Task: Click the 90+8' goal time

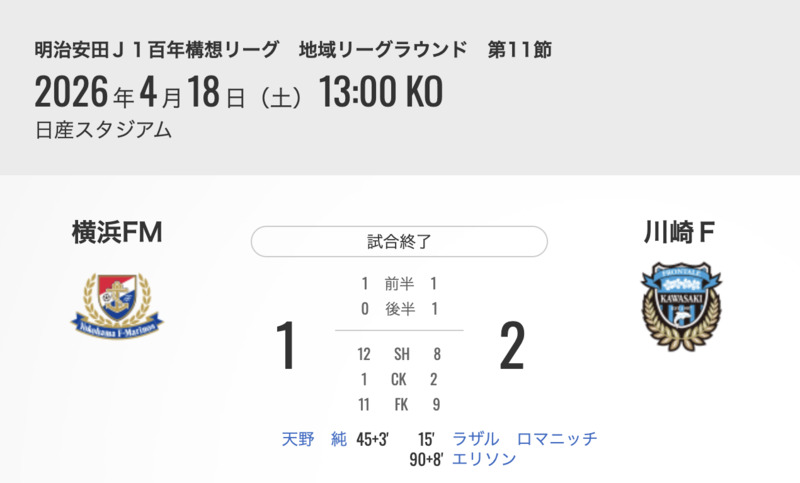Action: click(x=427, y=459)
